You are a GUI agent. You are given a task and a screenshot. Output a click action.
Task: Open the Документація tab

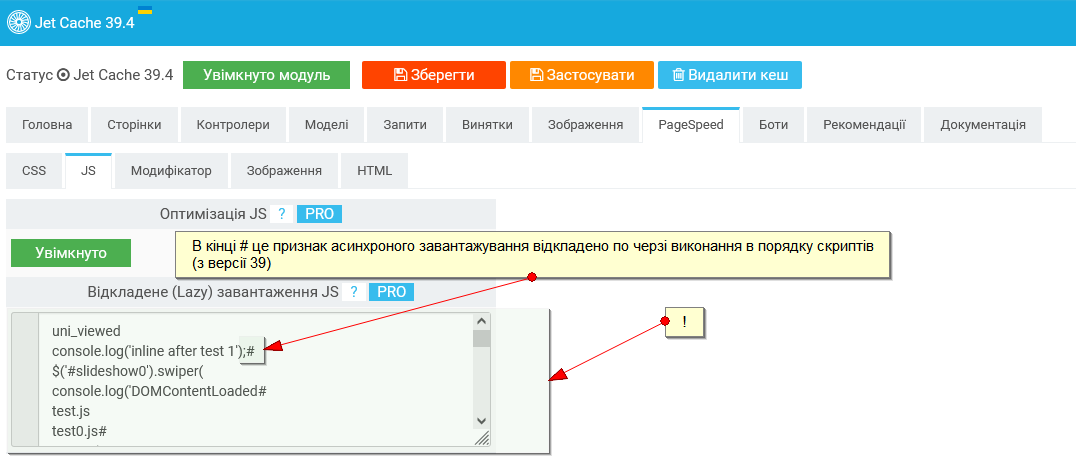[x=983, y=125]
